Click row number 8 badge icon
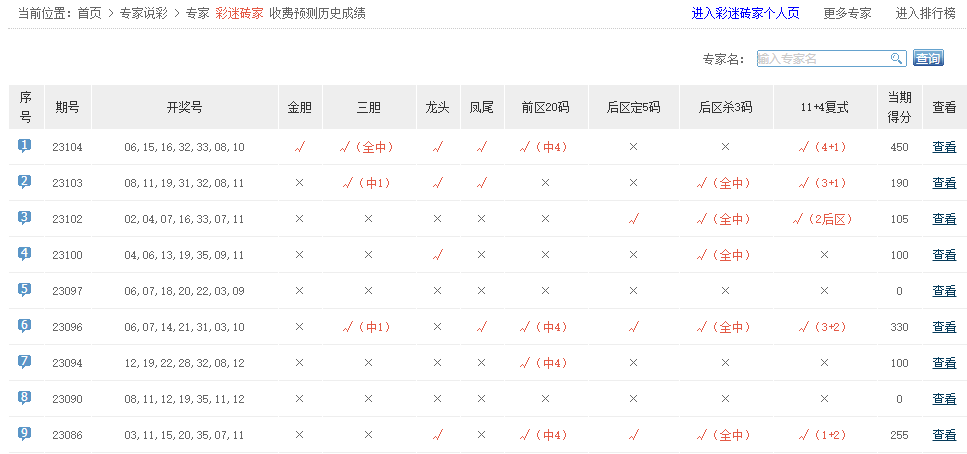Viewport: 967px width, 454px height. (25, 398)
